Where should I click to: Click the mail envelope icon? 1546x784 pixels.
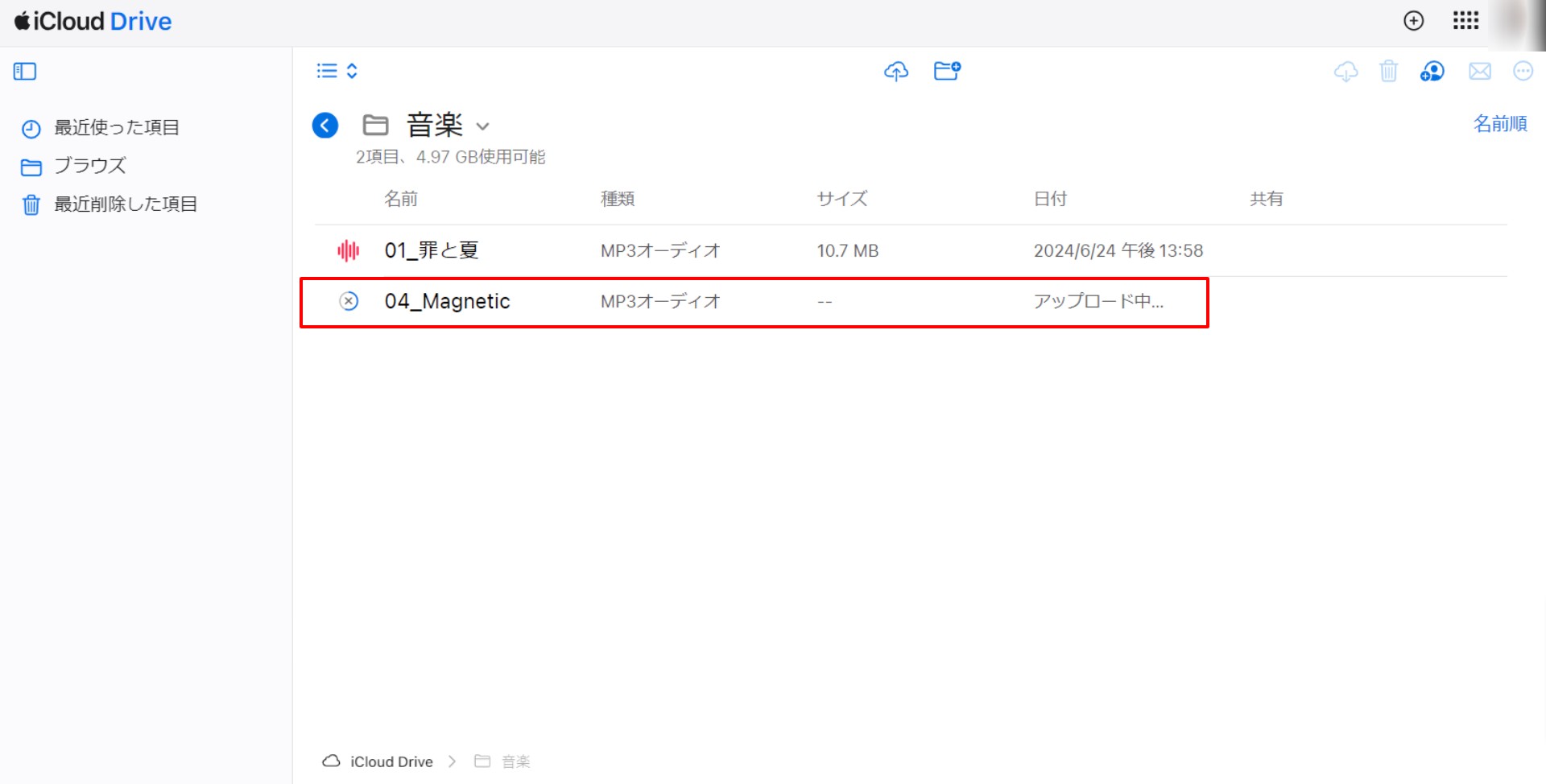pos(1479,72)
